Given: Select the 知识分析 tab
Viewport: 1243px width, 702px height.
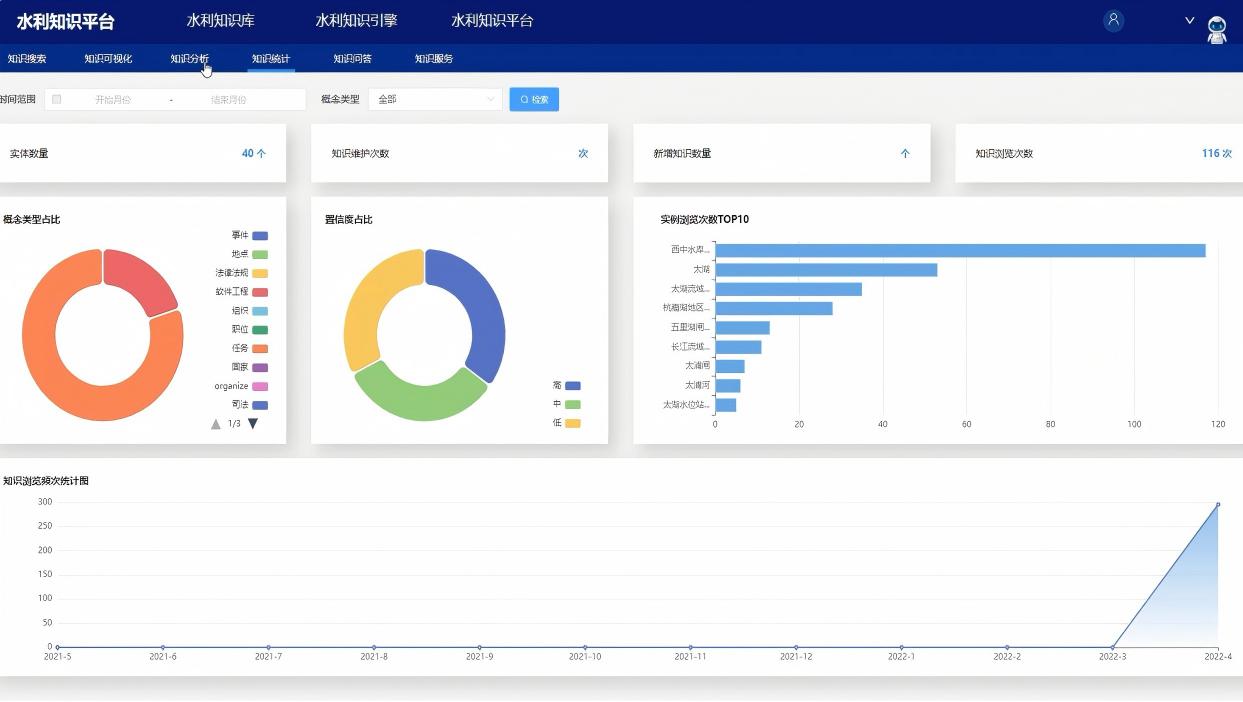Looking at the screenshot, I should pyautogui.click(x=189, y=59).
